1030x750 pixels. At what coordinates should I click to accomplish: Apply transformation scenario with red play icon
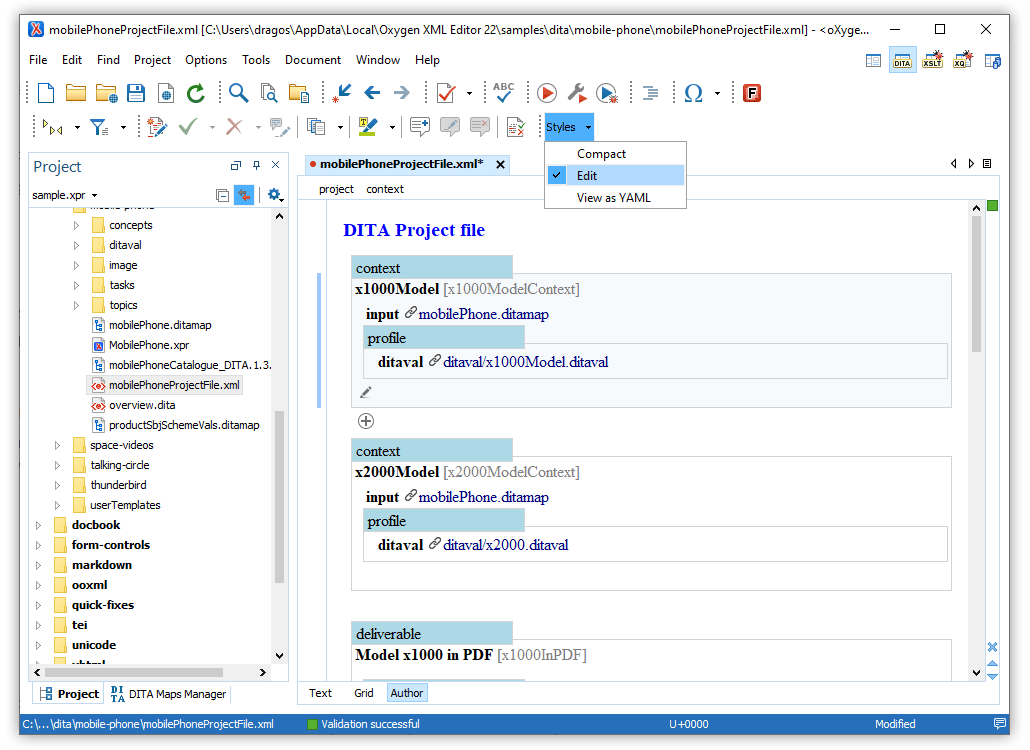pos(547,93)
